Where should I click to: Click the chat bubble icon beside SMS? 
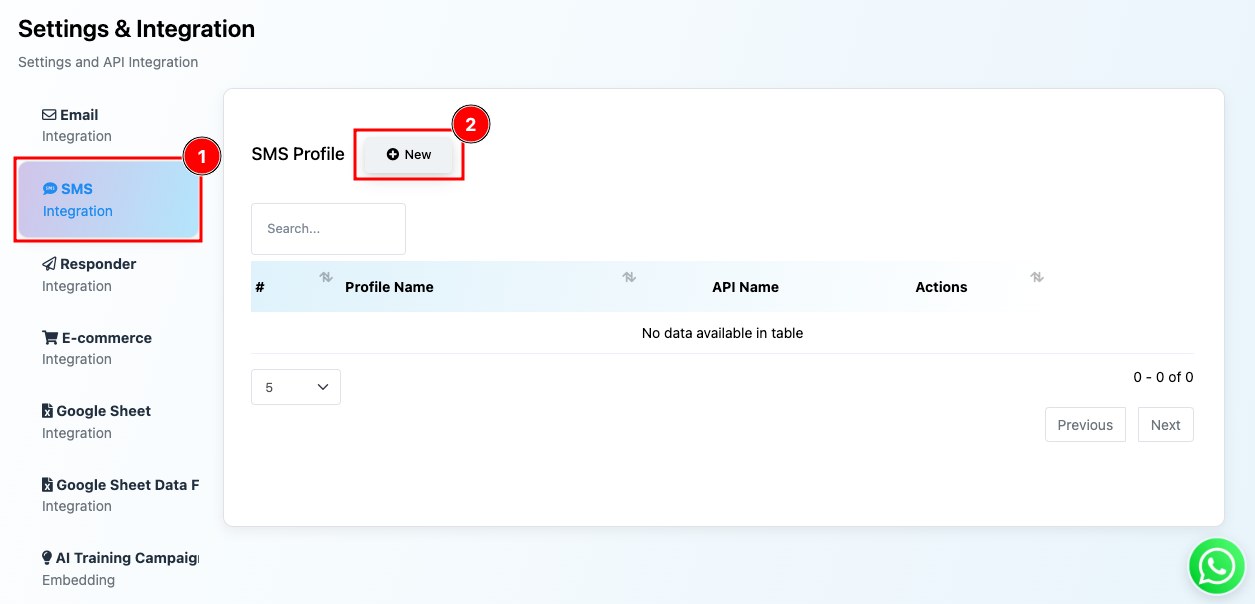50,189
